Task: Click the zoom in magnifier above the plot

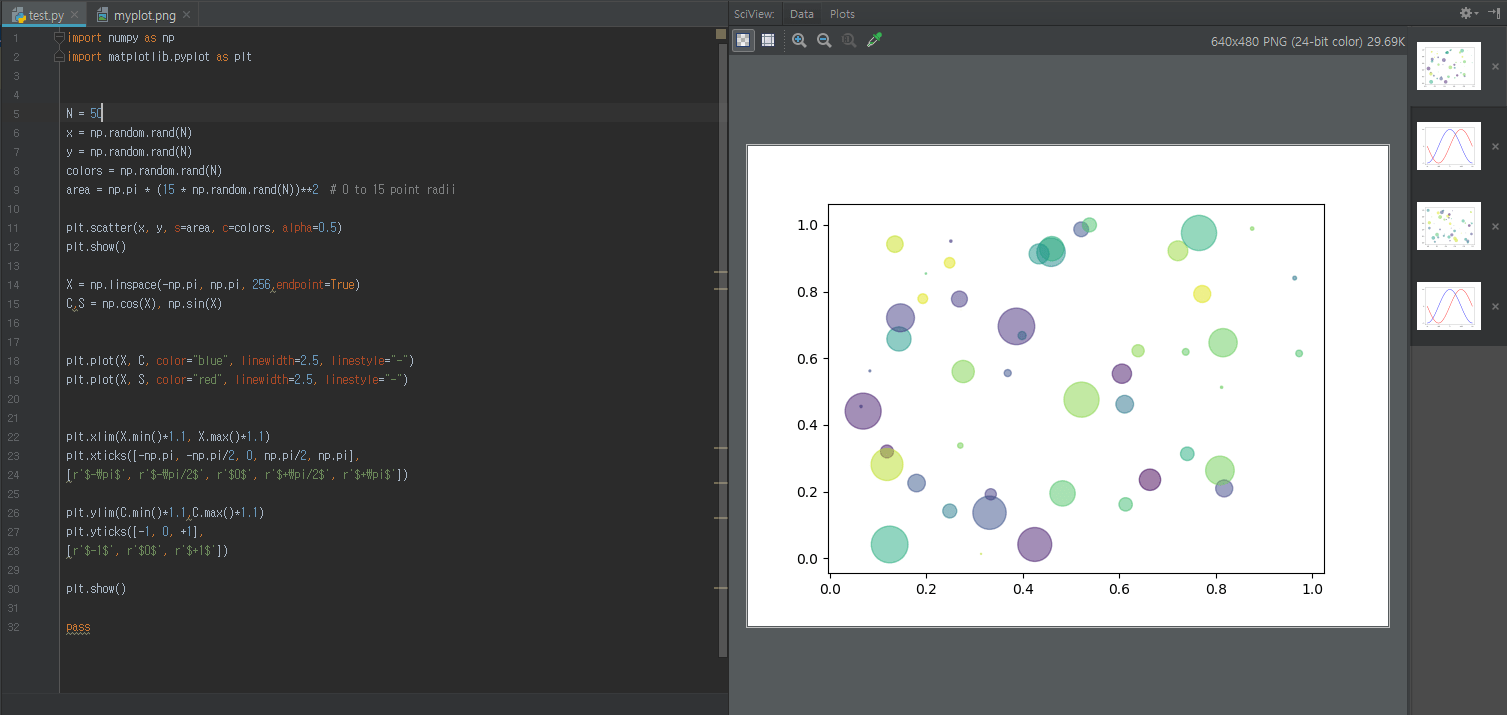Action: (x=799, y=40)
